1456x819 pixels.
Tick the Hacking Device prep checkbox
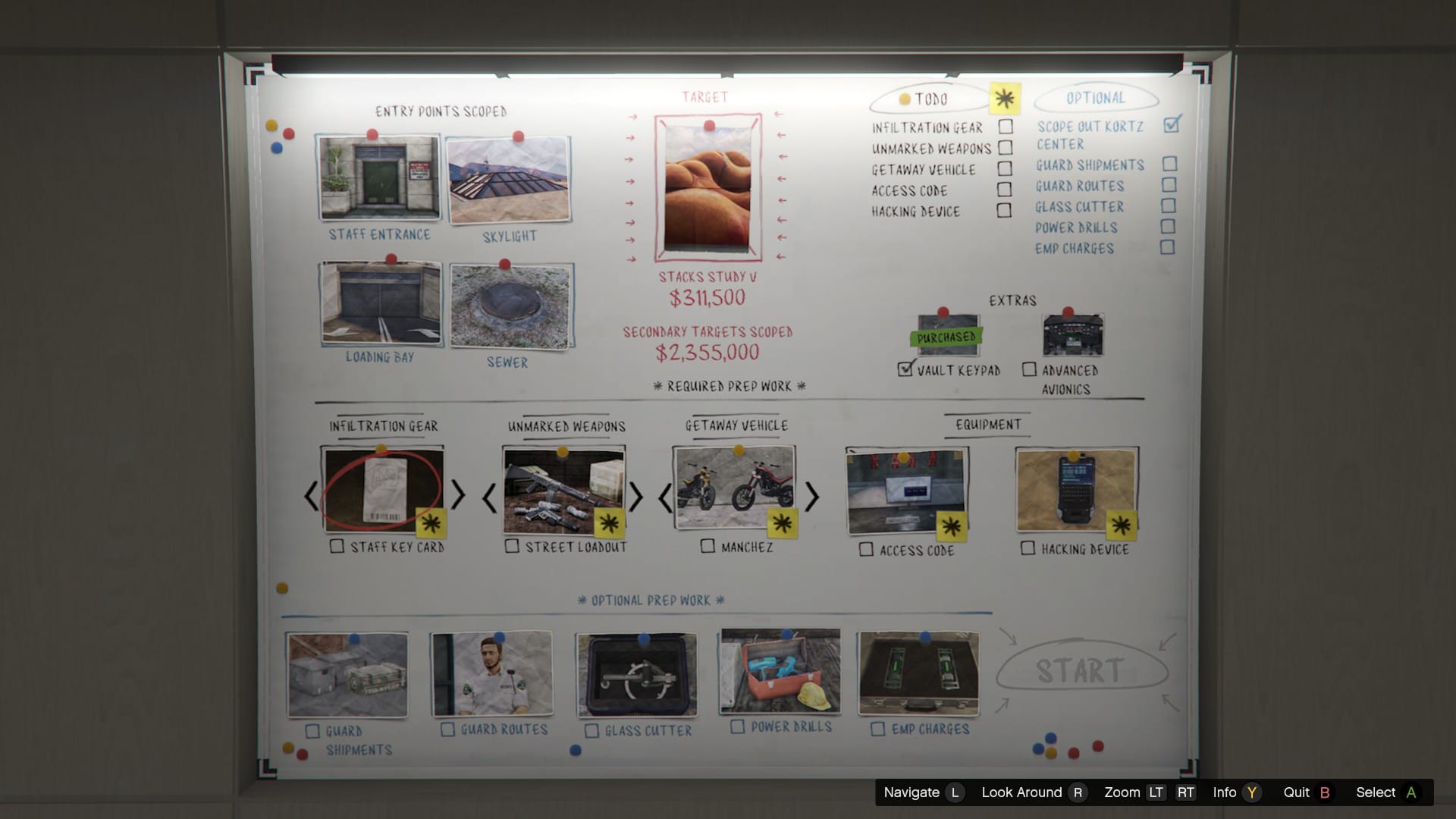(x=1028, y=548)
